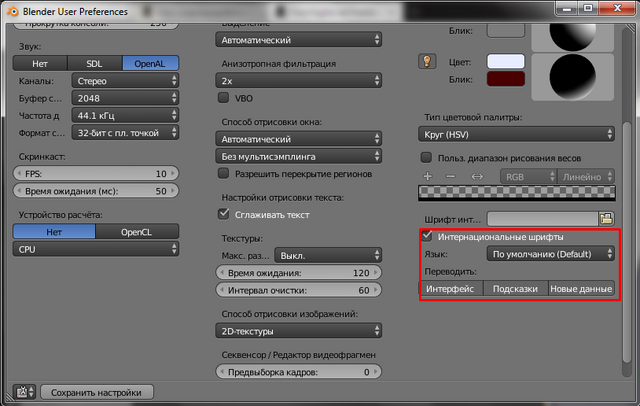Open the buffer size 2048 dropdown
Viewport: 640px width, 406px height.
click(125, 98)
